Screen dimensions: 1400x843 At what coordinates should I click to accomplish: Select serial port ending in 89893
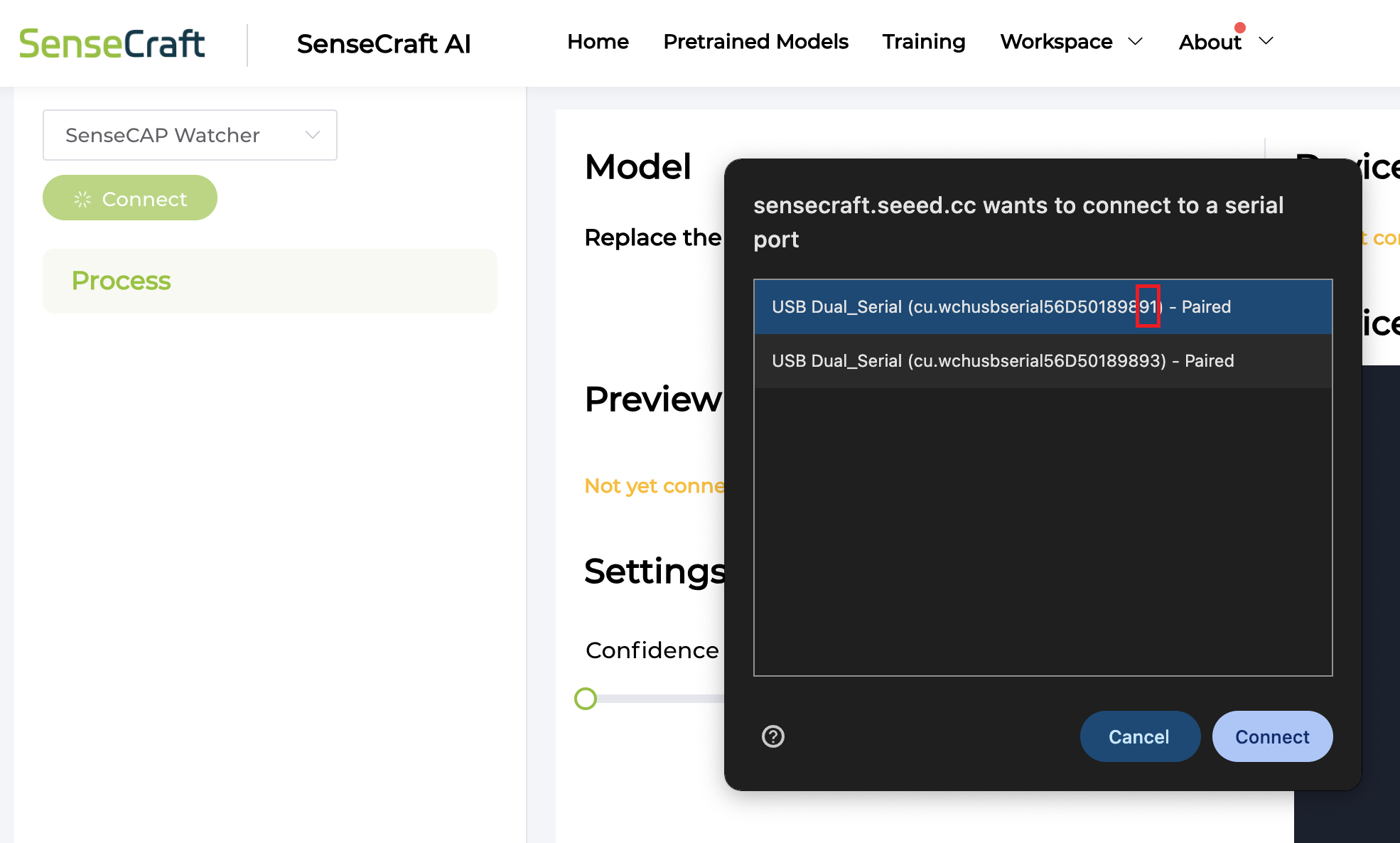point(1043,361)
